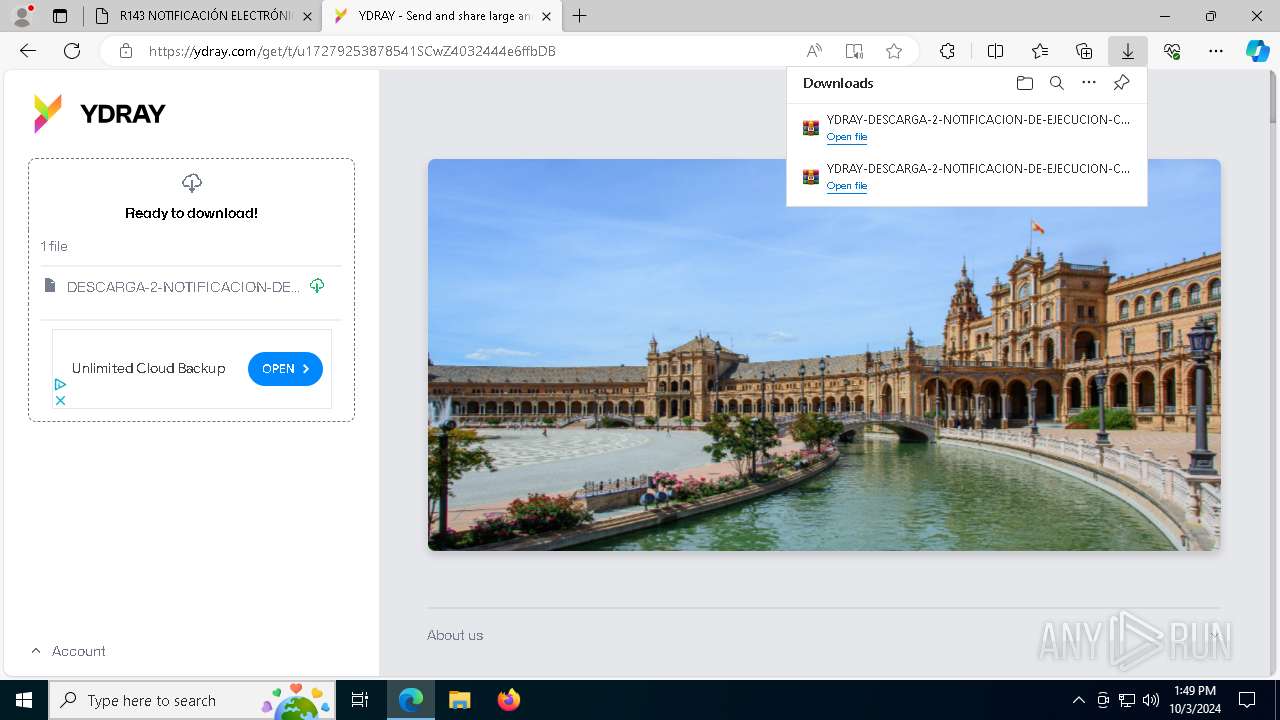
Task: Open Task View on taskbar
Action: (x=361, y=700)
